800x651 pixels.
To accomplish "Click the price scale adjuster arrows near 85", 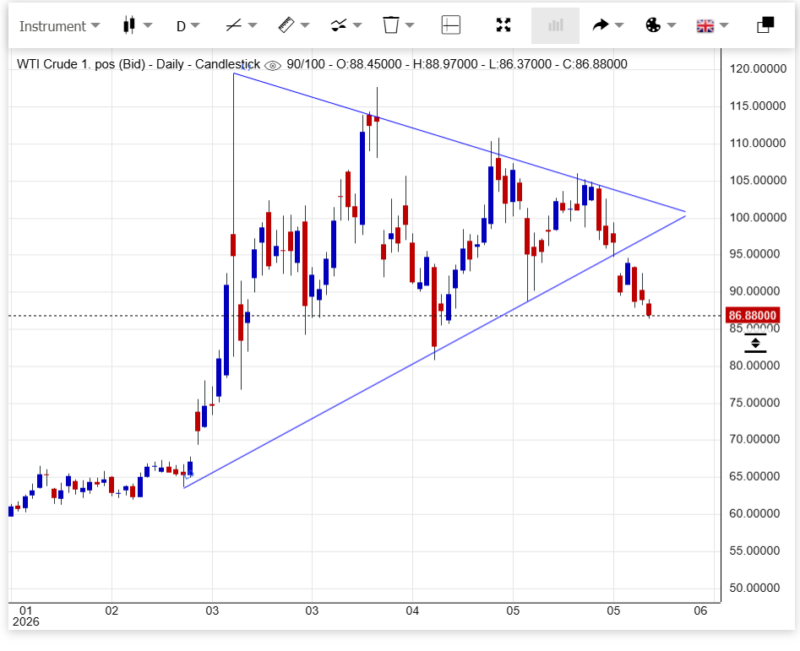I will [x=755, y=343].
